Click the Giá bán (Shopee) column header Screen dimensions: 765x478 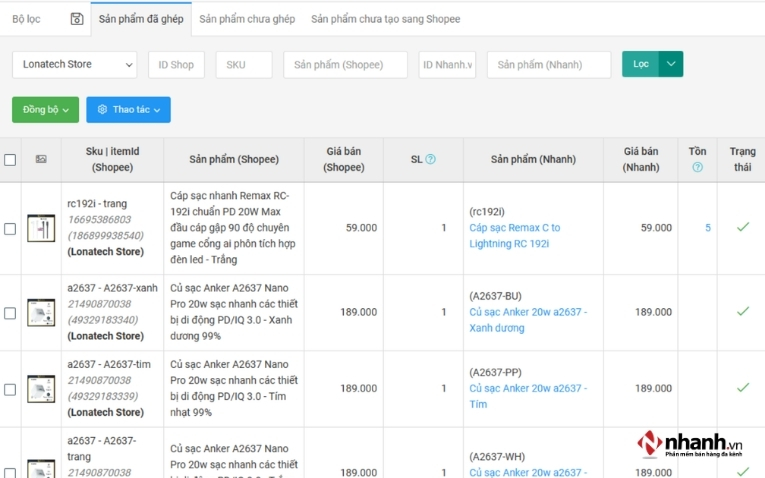(343, 159)
